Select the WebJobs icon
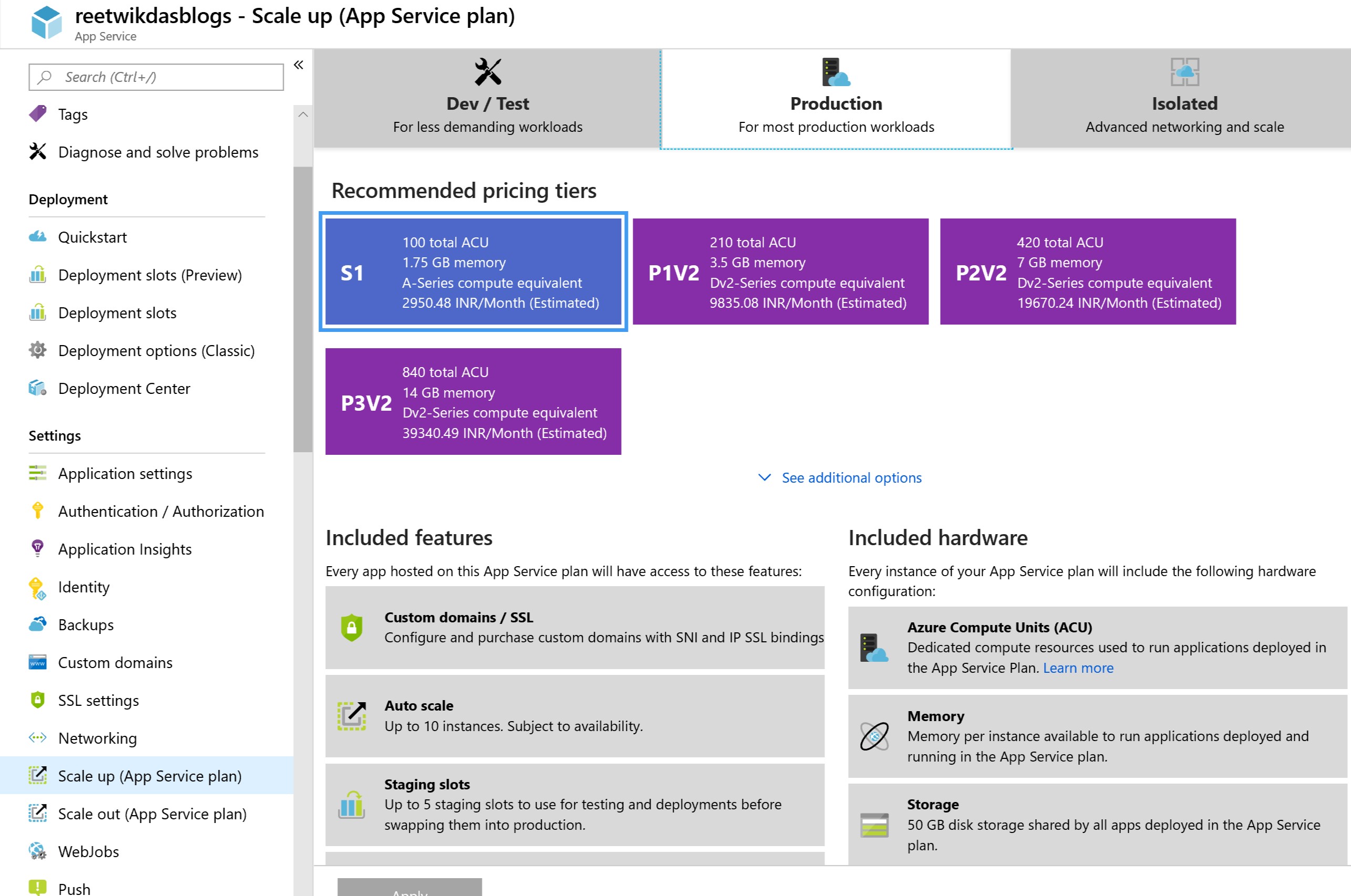This screenshot has height=896, width=1351. tap(38, 851)
